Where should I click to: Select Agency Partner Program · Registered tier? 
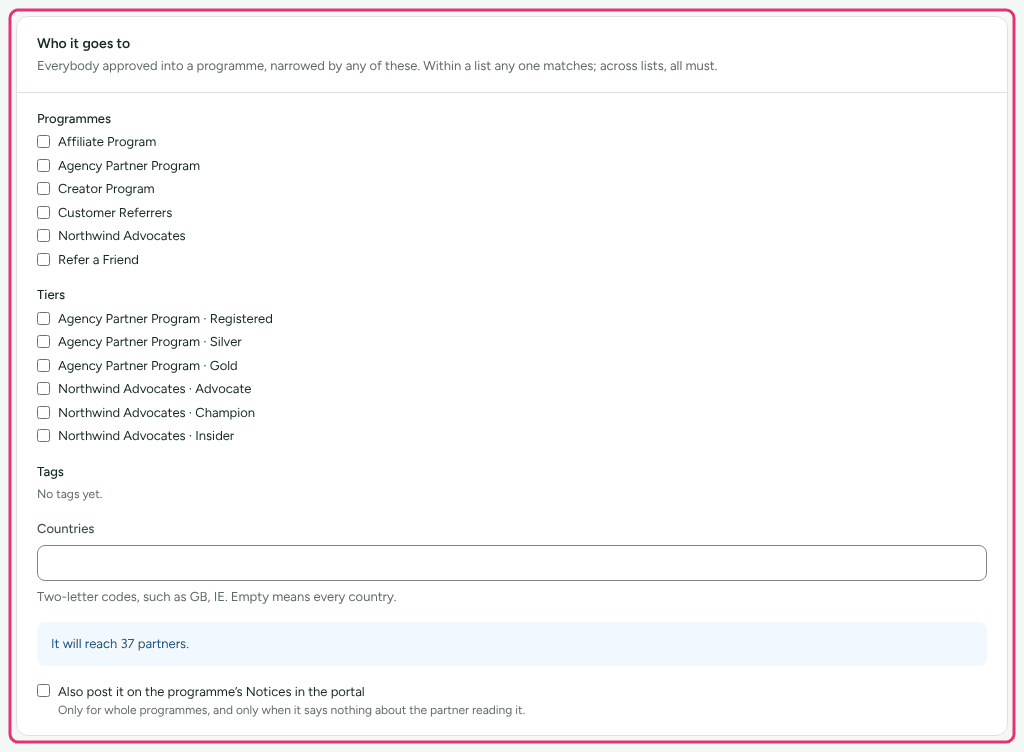(44, 319)
